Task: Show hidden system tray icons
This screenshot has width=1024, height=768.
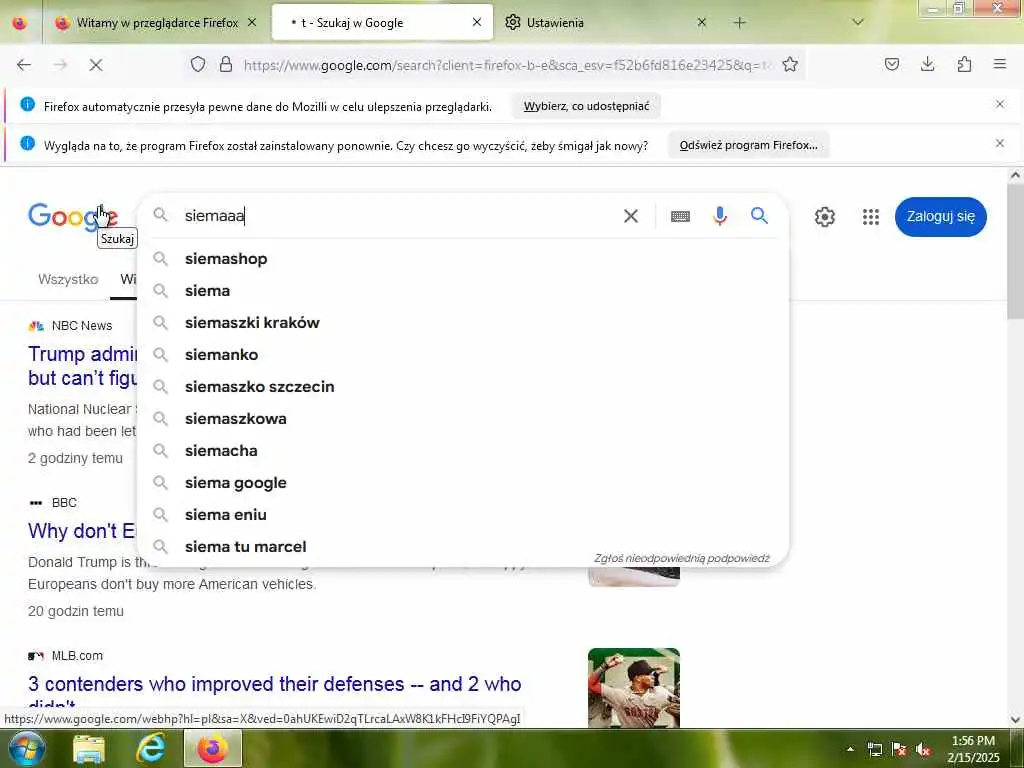Action: 850,750
